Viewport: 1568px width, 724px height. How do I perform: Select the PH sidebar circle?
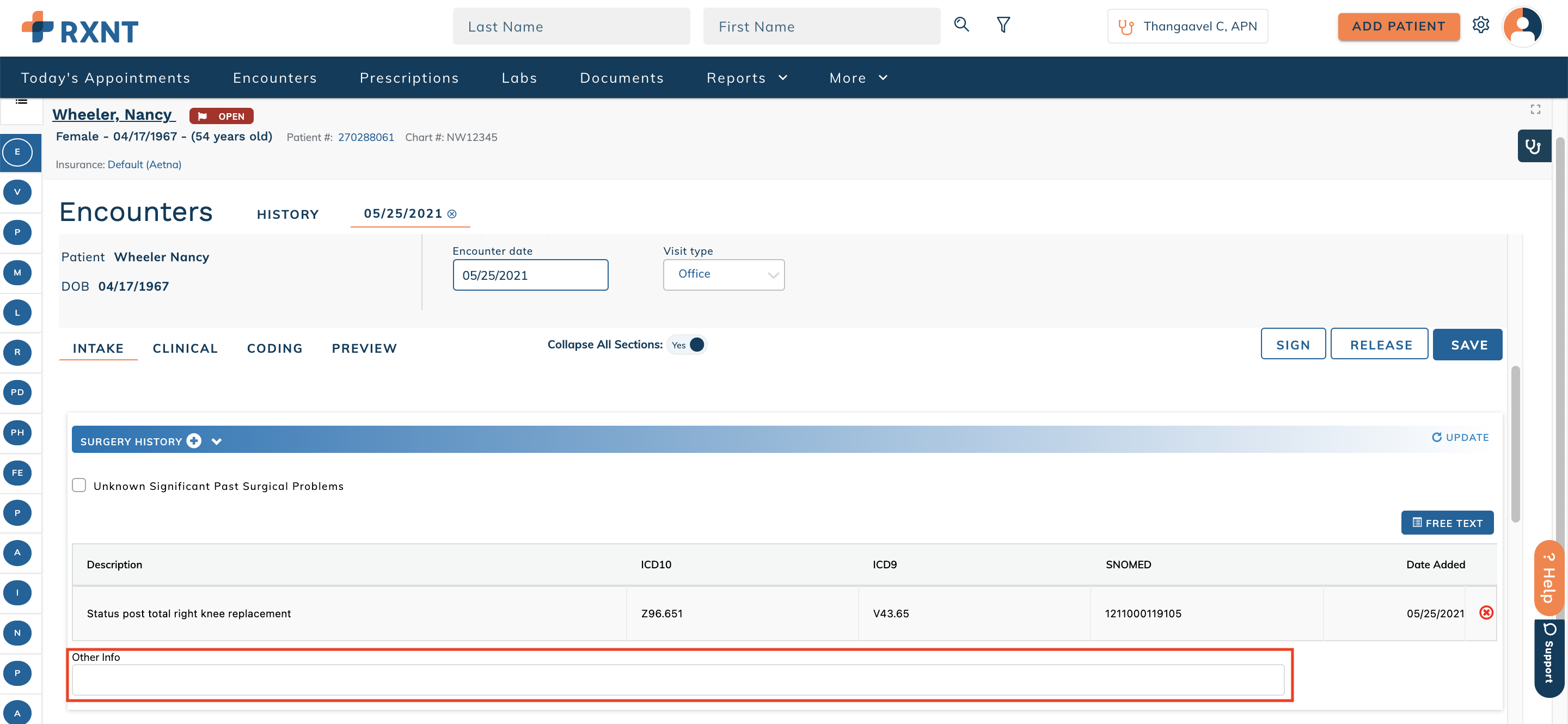(17, 433)
